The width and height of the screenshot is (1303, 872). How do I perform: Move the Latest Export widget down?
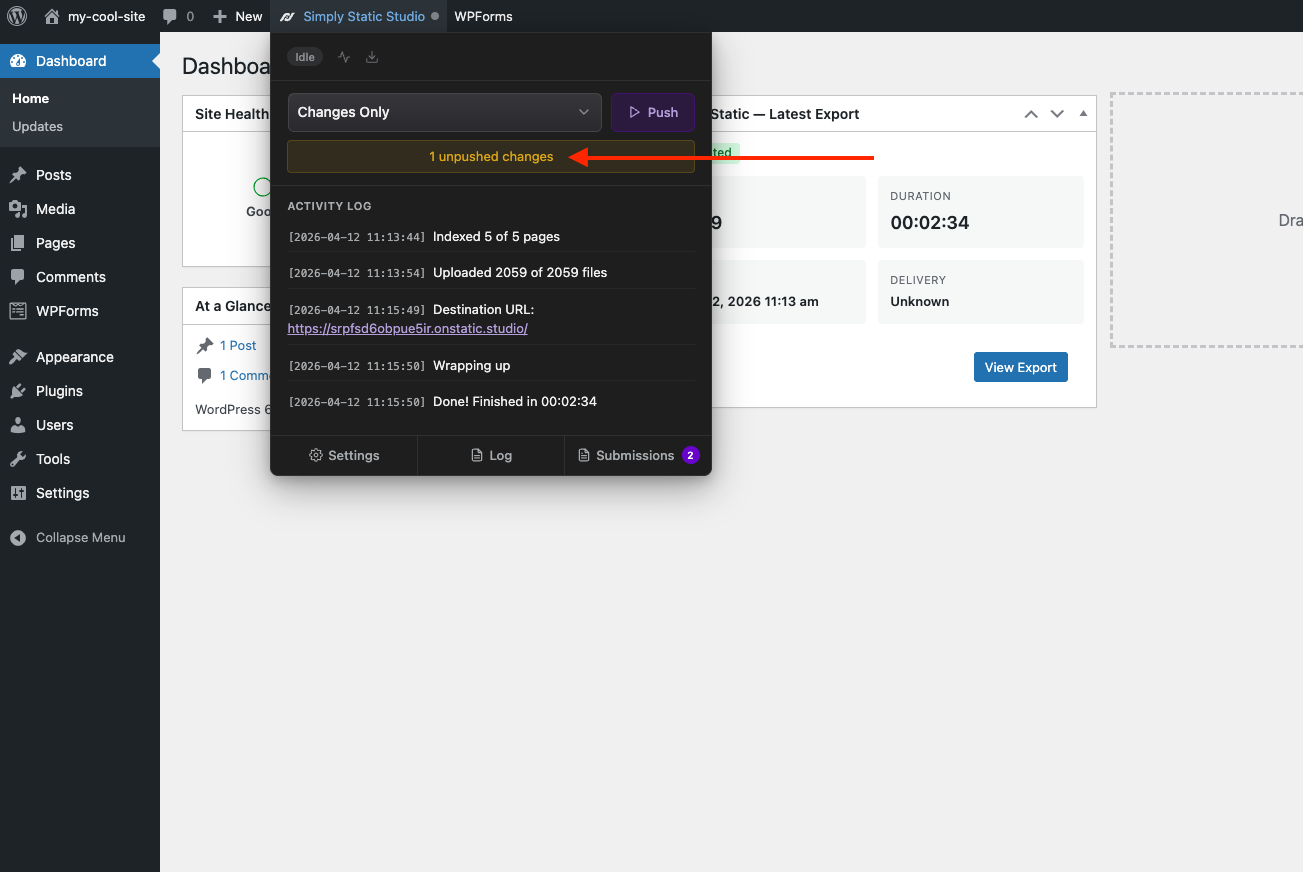(x=1057, y=114)
